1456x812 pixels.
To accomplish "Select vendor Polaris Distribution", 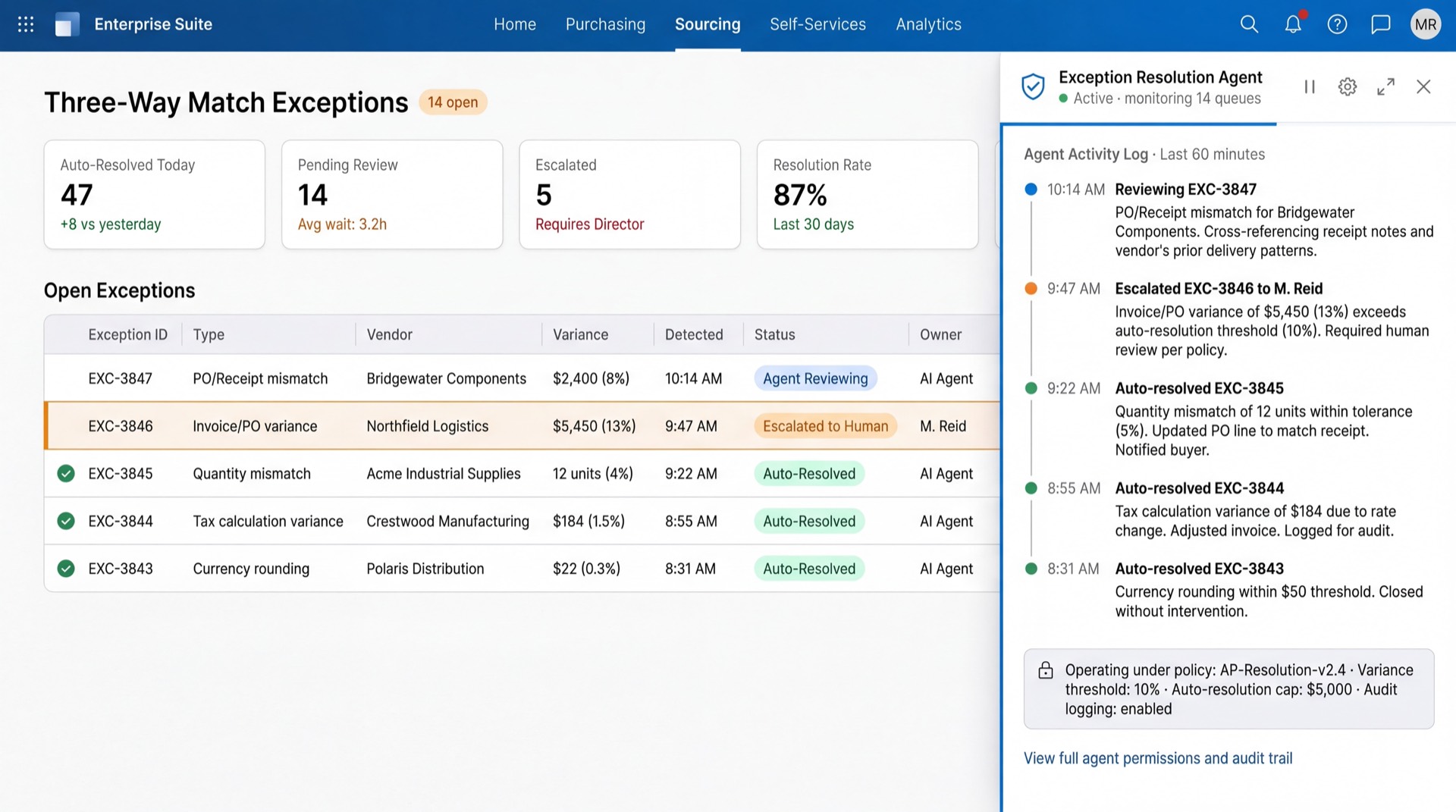I will [x=425, y=569].
